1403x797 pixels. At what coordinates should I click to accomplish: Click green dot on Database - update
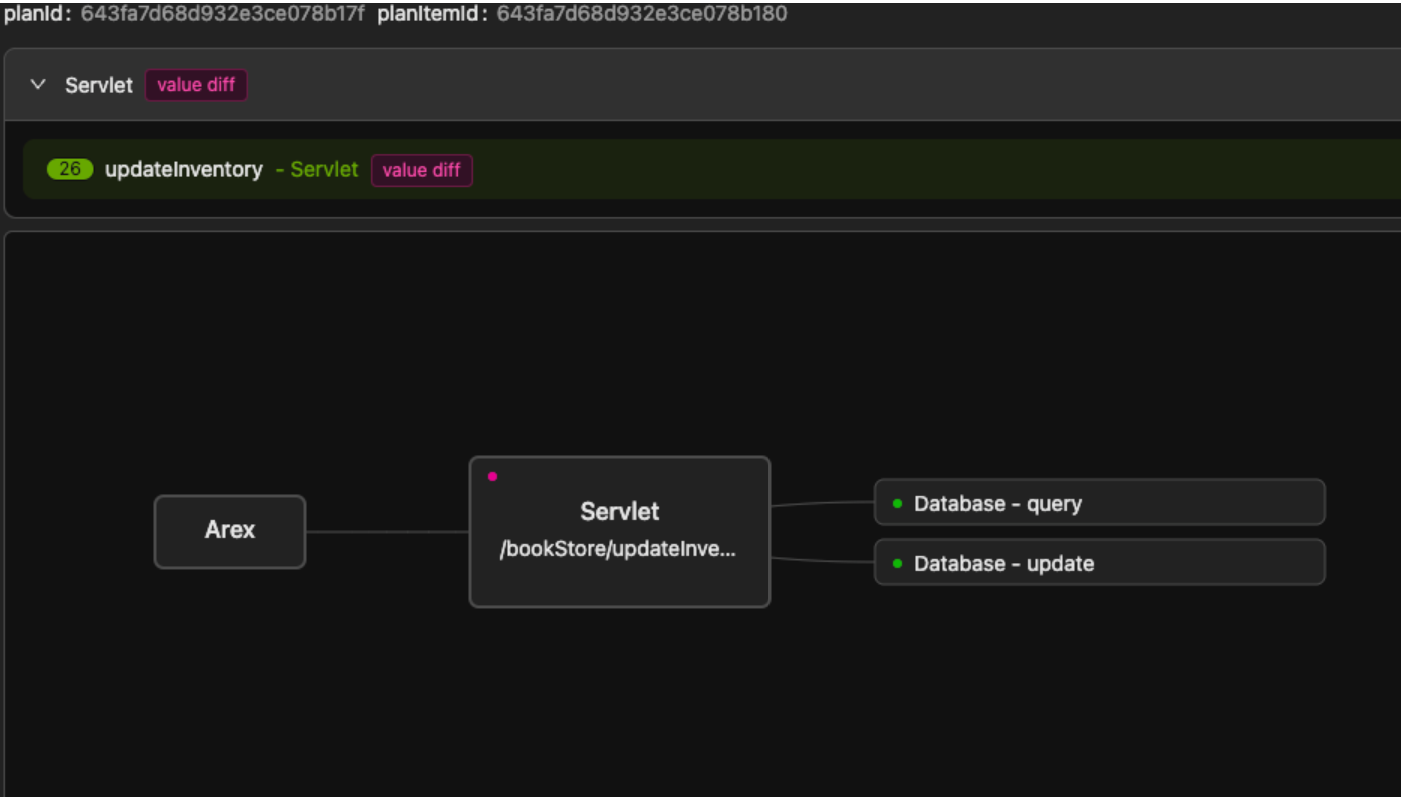[x=897, y=563]
